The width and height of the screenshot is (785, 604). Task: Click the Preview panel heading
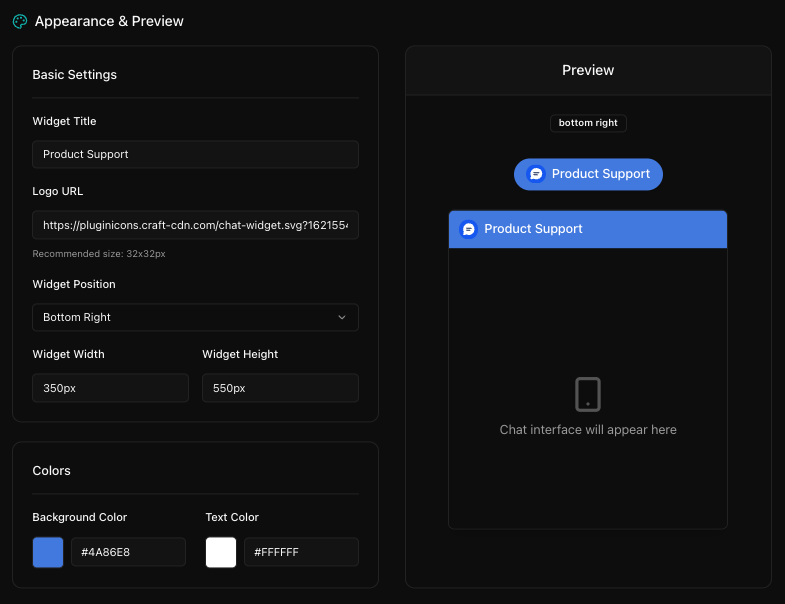(588, 70)
